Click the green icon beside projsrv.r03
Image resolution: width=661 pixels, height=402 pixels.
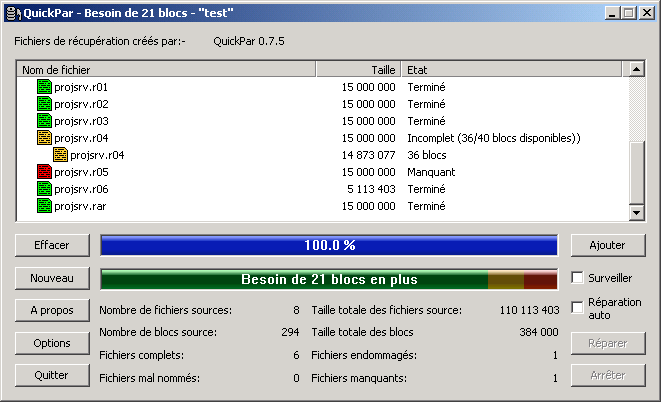pos(44,121)
